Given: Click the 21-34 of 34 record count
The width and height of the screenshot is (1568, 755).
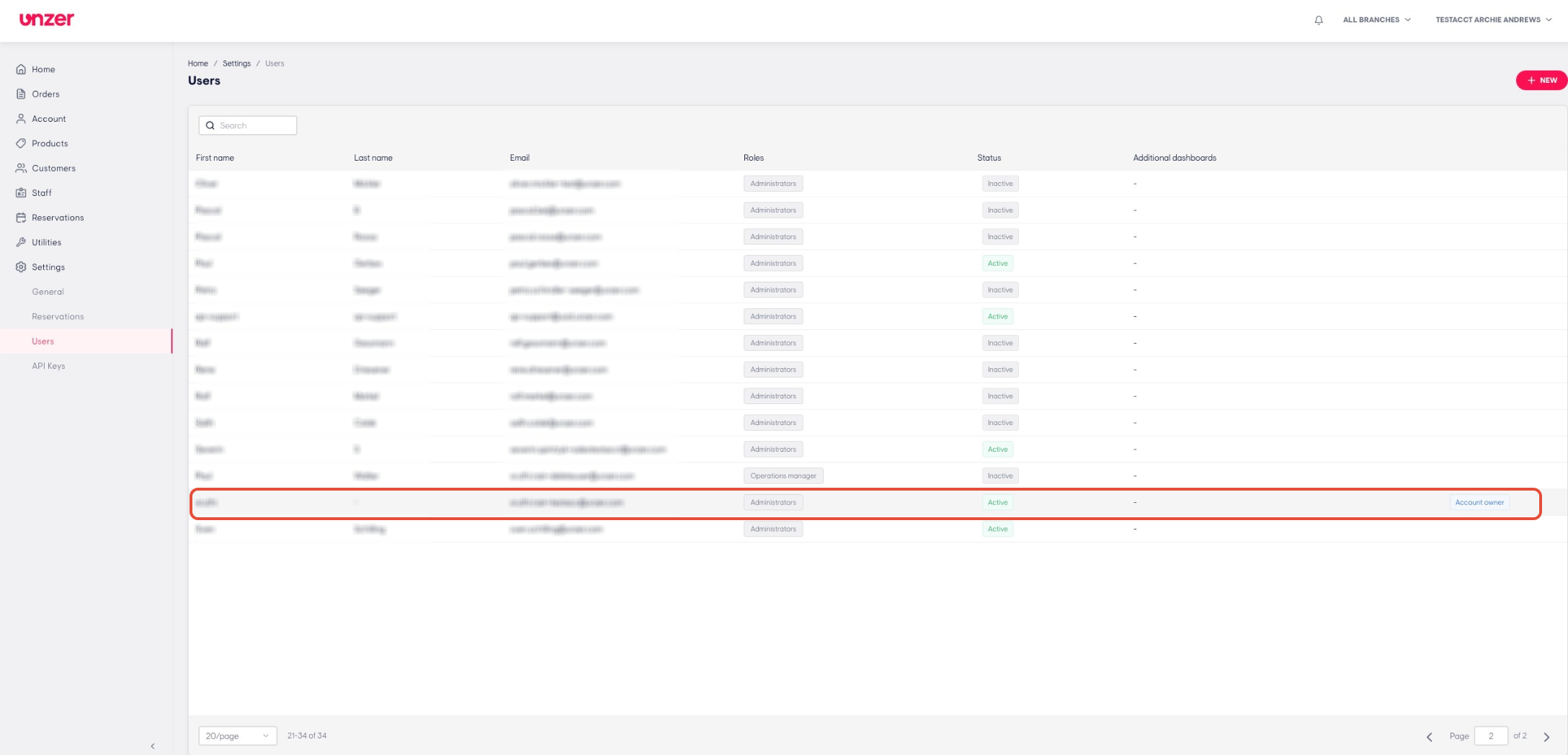Looking at the screenshot, I should pyautogui.click(x=307, y=736).
